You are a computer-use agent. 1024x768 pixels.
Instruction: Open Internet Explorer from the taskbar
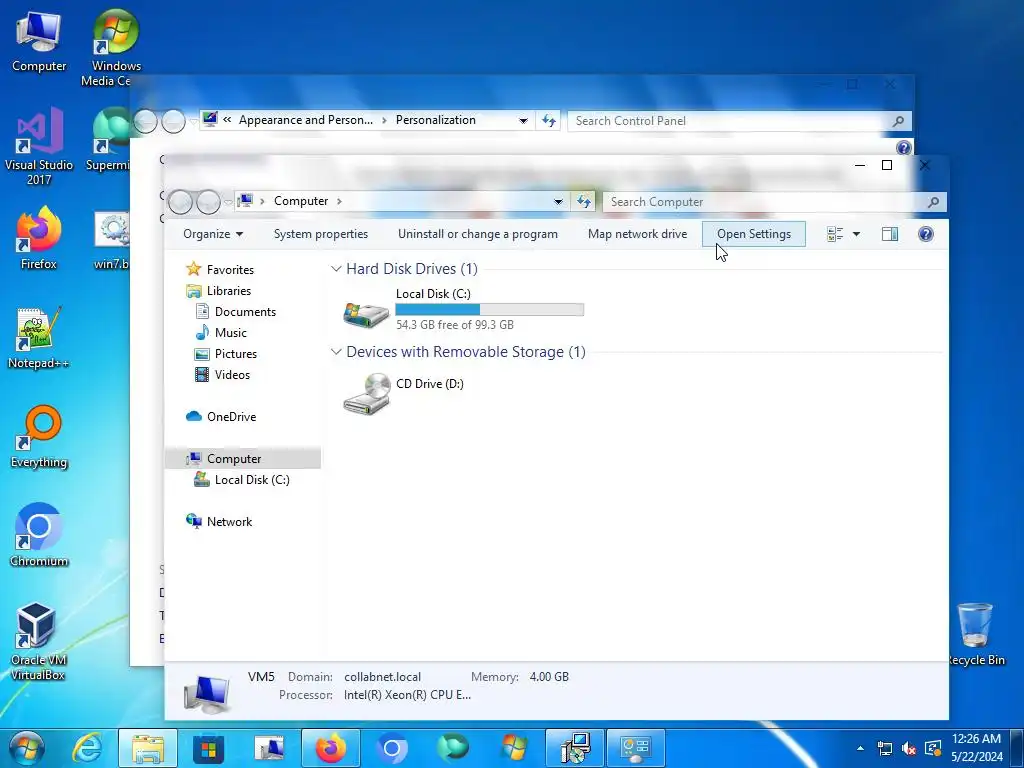[87, 748]
